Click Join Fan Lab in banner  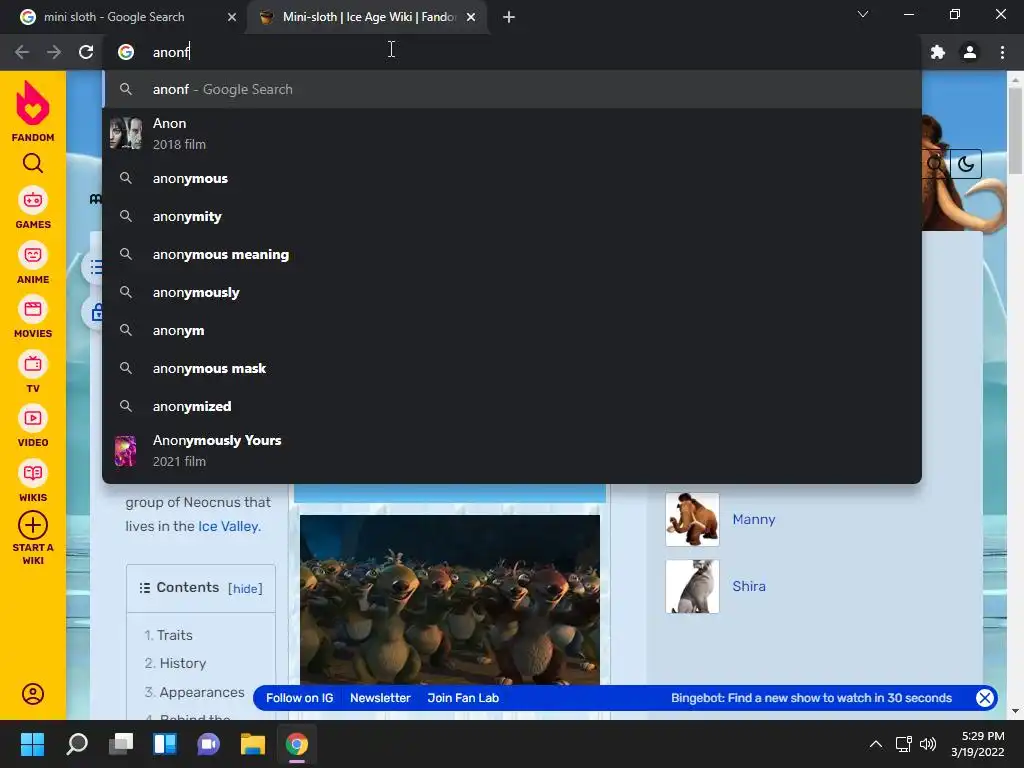click(463, 698)
